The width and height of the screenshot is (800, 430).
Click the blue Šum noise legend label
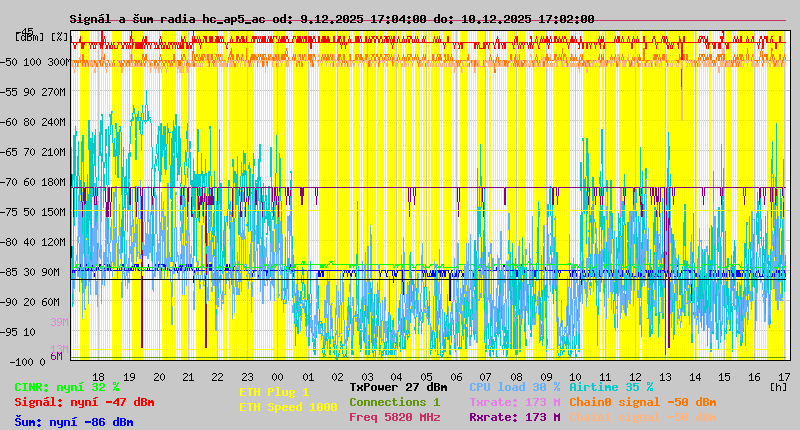[74, 422]
